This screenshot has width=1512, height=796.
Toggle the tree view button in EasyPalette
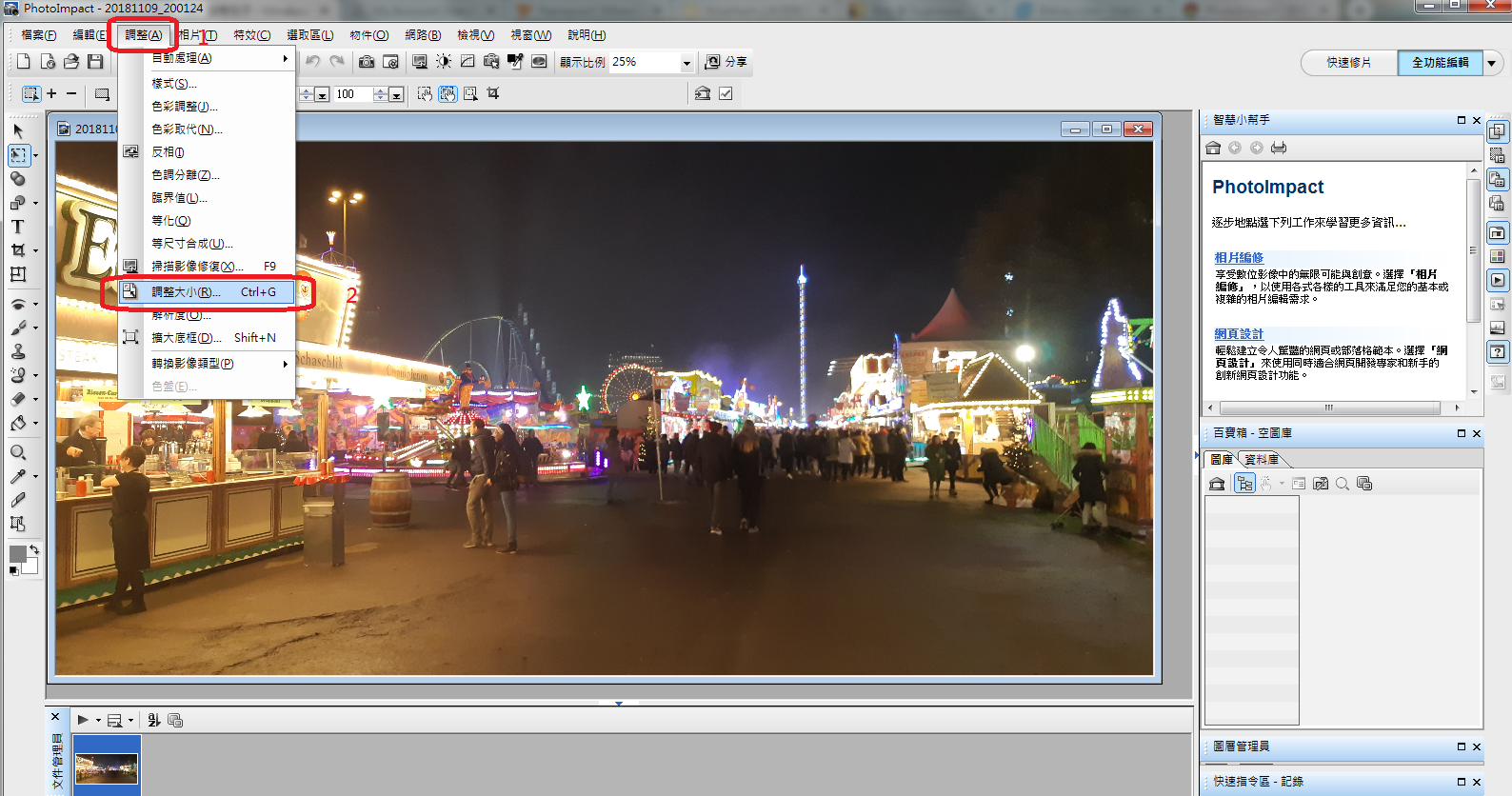[1244, 484]
